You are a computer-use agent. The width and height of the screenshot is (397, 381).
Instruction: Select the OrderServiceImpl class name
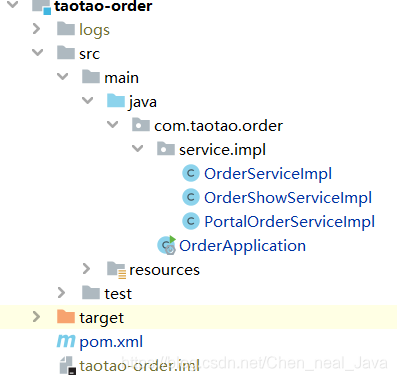[x=268, y=174]
